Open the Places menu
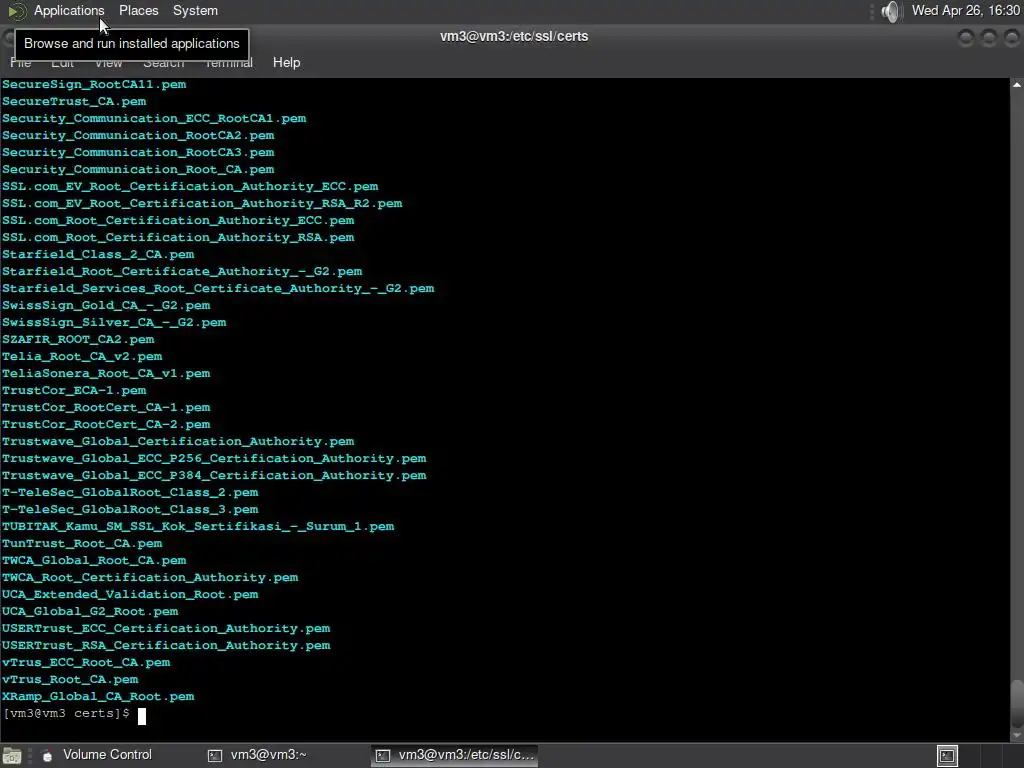The image size is (1024, 768). 138,10
